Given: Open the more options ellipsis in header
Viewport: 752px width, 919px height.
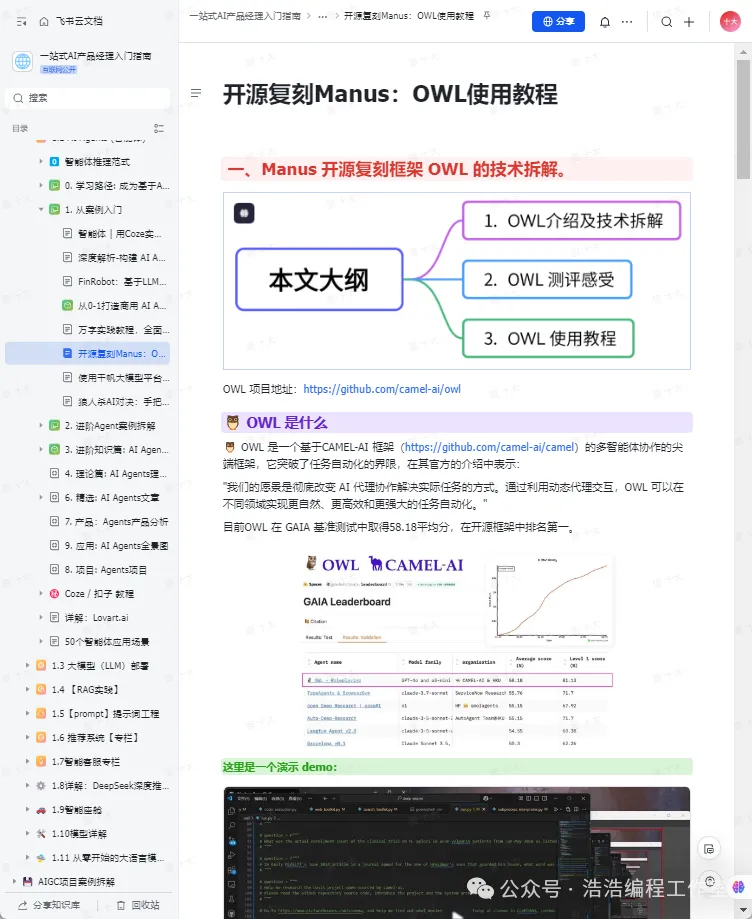Looking at the screenshot, I should (x=627, y=22).
